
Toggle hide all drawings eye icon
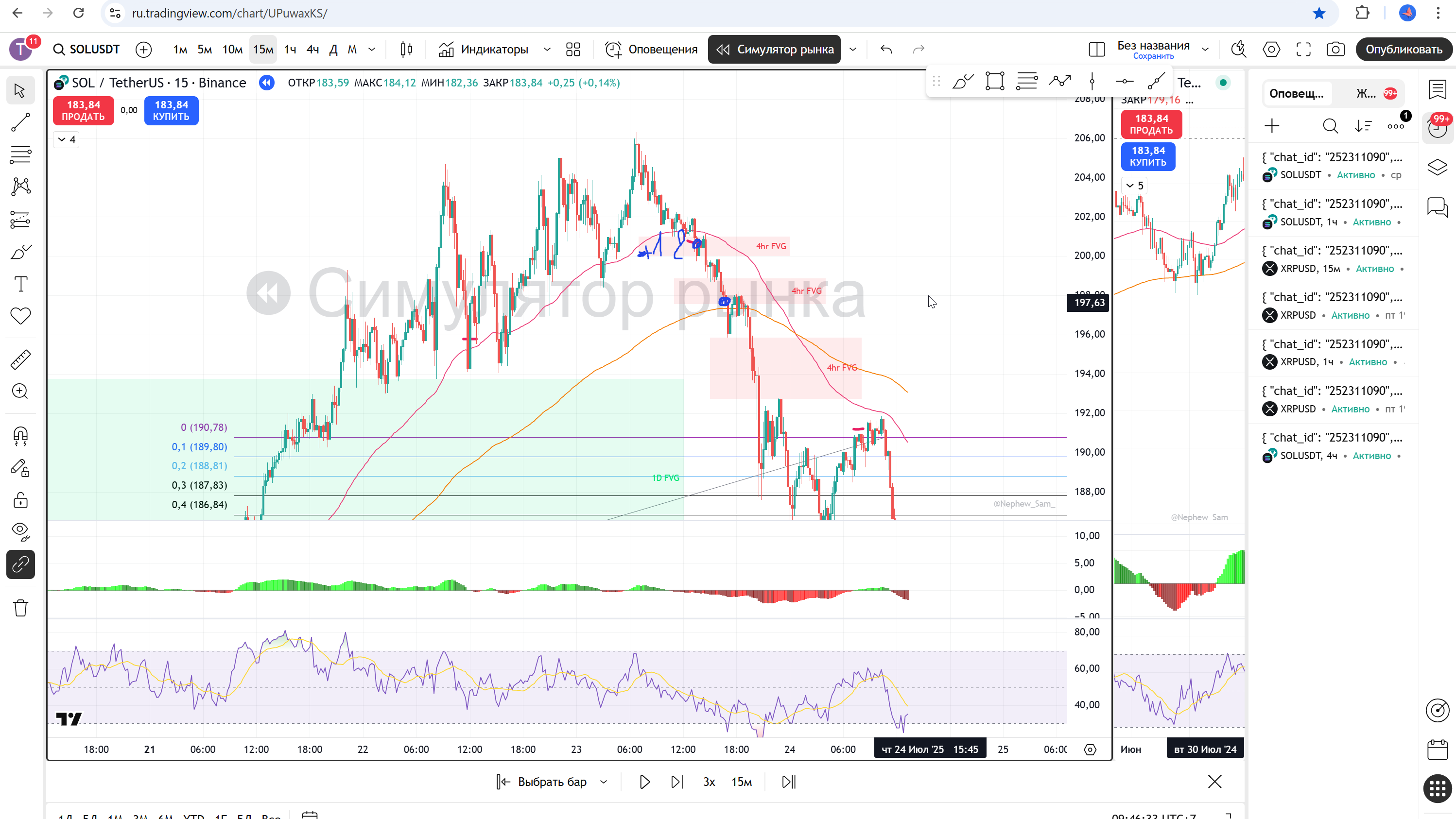point(20,531)
